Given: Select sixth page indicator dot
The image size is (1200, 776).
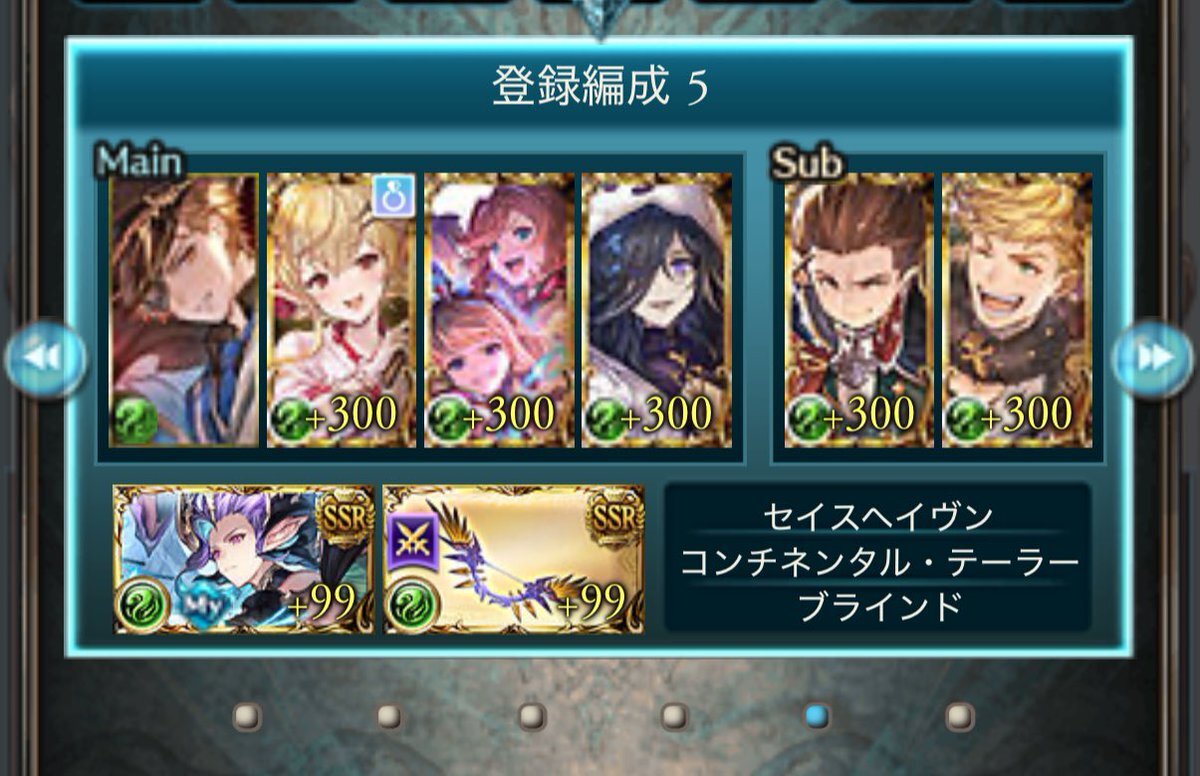Looking at the screenshot, I should [x=960, y=716].
